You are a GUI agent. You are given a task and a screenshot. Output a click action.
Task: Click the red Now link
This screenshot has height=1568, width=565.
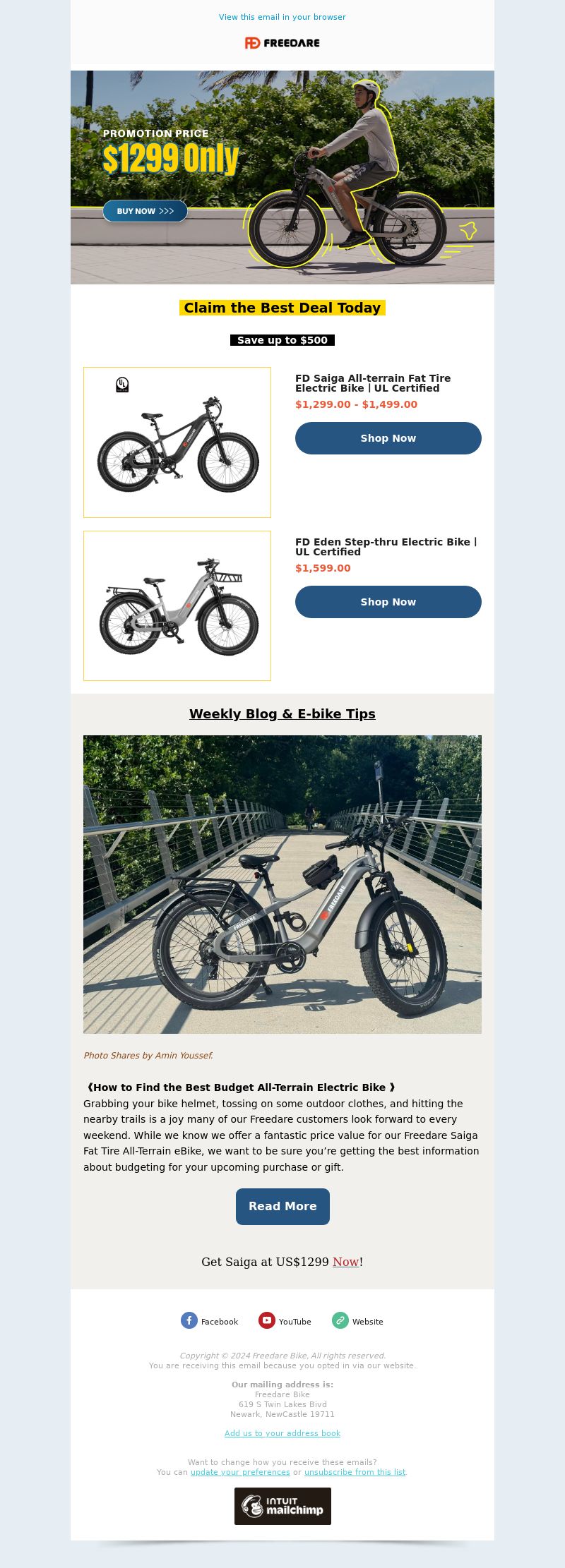346,1262
